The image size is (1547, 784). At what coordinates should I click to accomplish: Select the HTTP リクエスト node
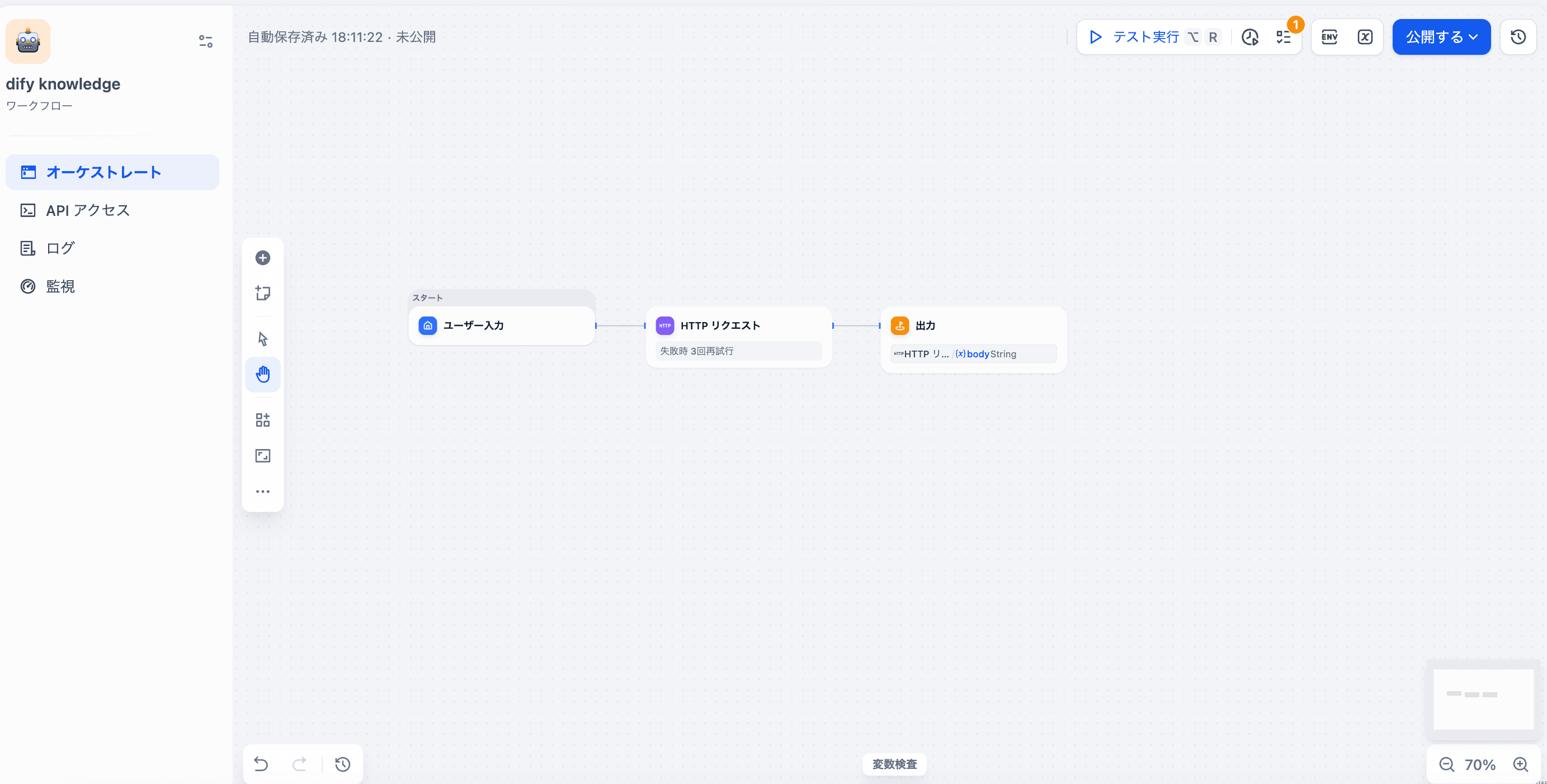pyautogui.click(x=719, y=325)
